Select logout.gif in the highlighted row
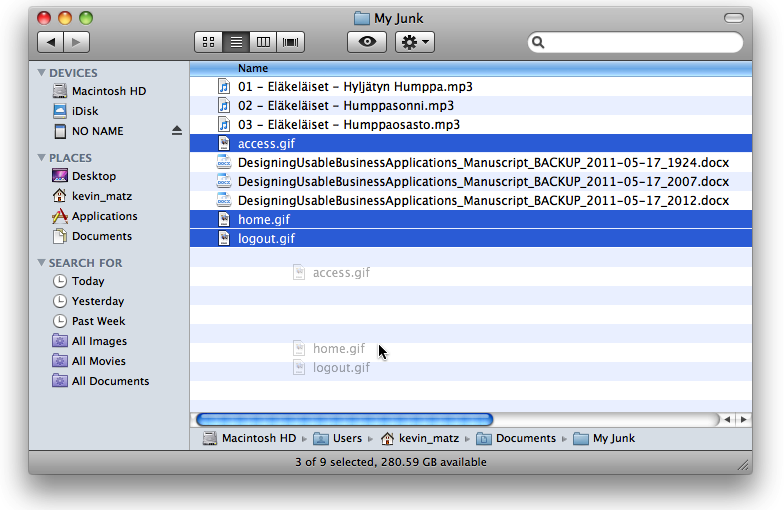The height and width of the screenshot is (510, 784). coord(470,238)
